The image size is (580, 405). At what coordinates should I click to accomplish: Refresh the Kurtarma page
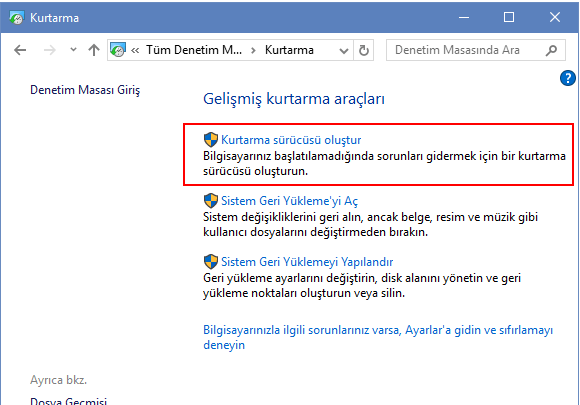[x=364, y=50]
